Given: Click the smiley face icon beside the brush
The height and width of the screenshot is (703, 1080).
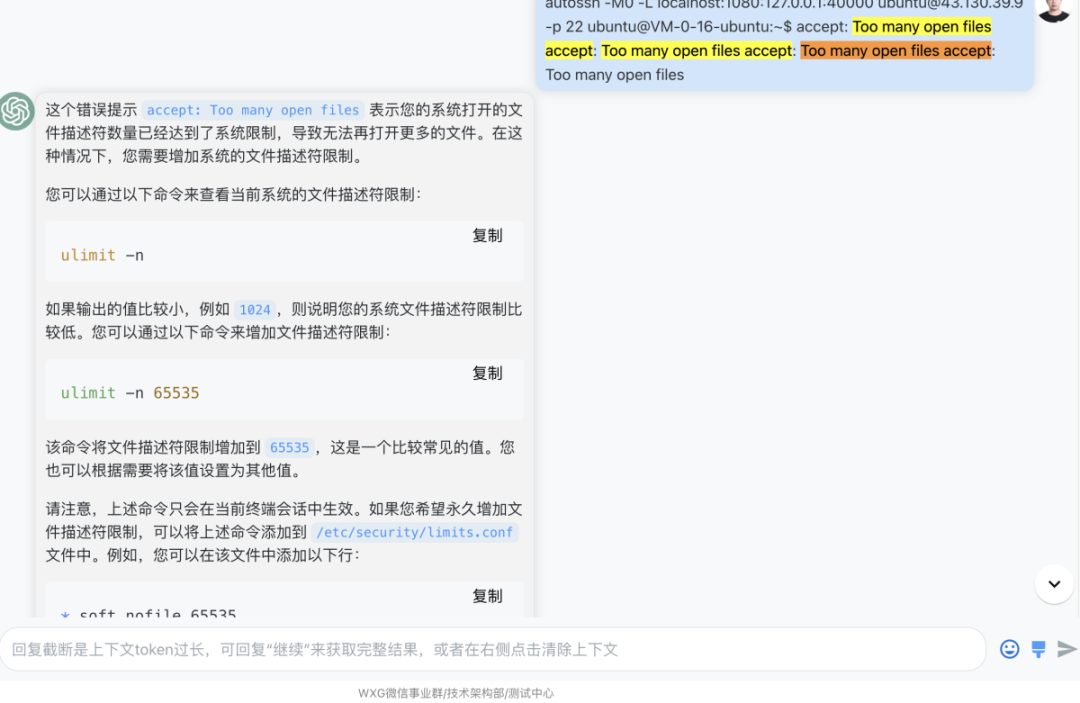Looking at the screenshot, I should click(x=1009, y=649).
